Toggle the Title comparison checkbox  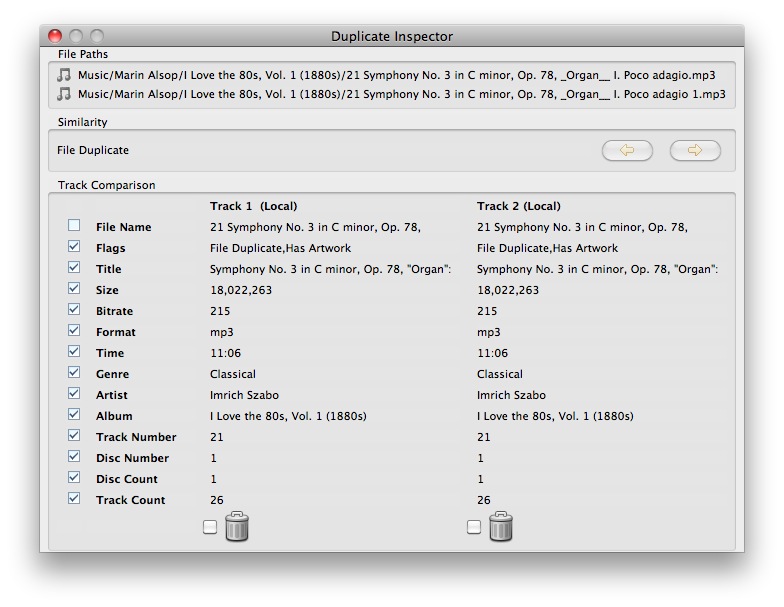tap(74, 268)
